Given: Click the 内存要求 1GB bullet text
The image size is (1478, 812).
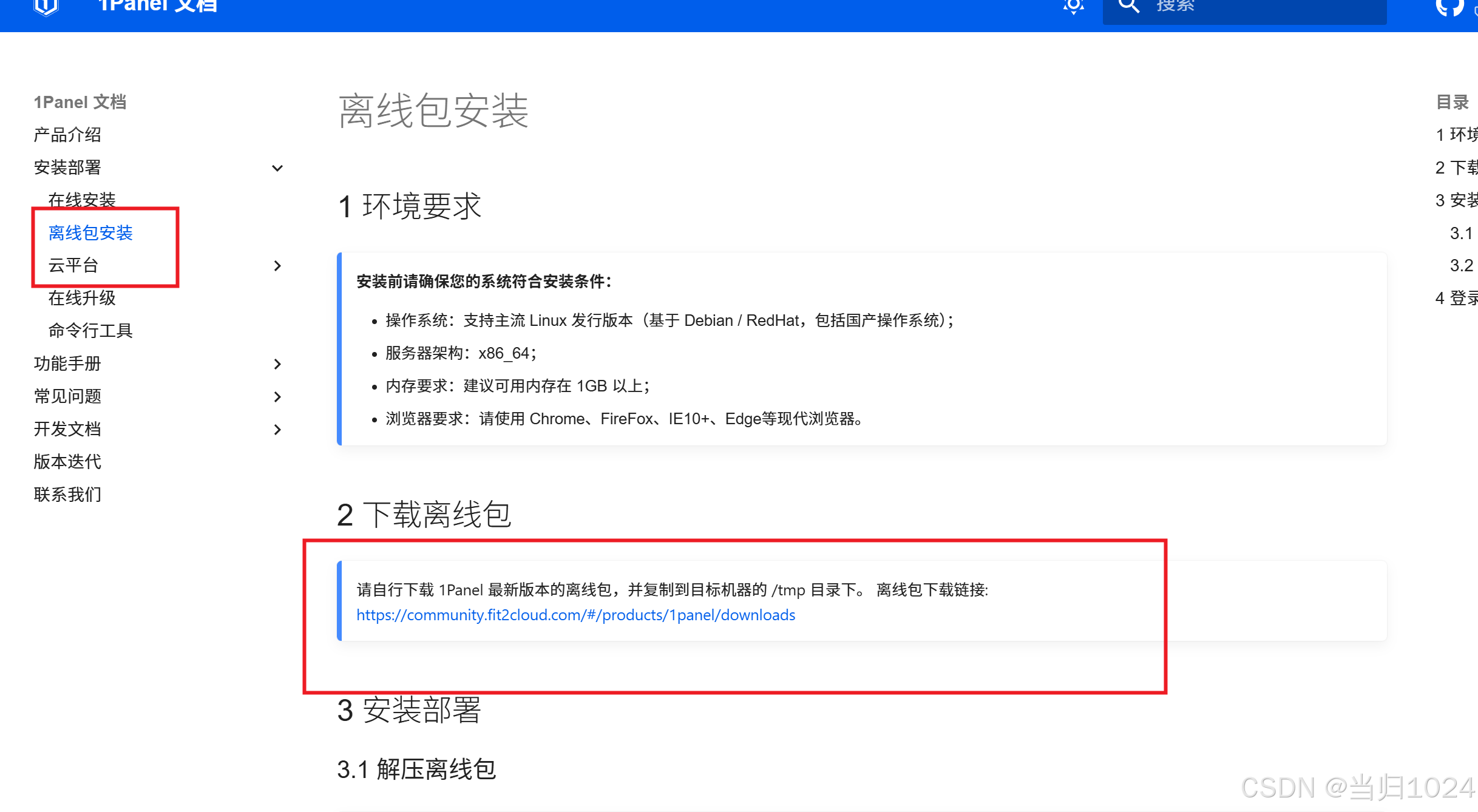Looking at the screenshot, I should [x=518, y=386].
